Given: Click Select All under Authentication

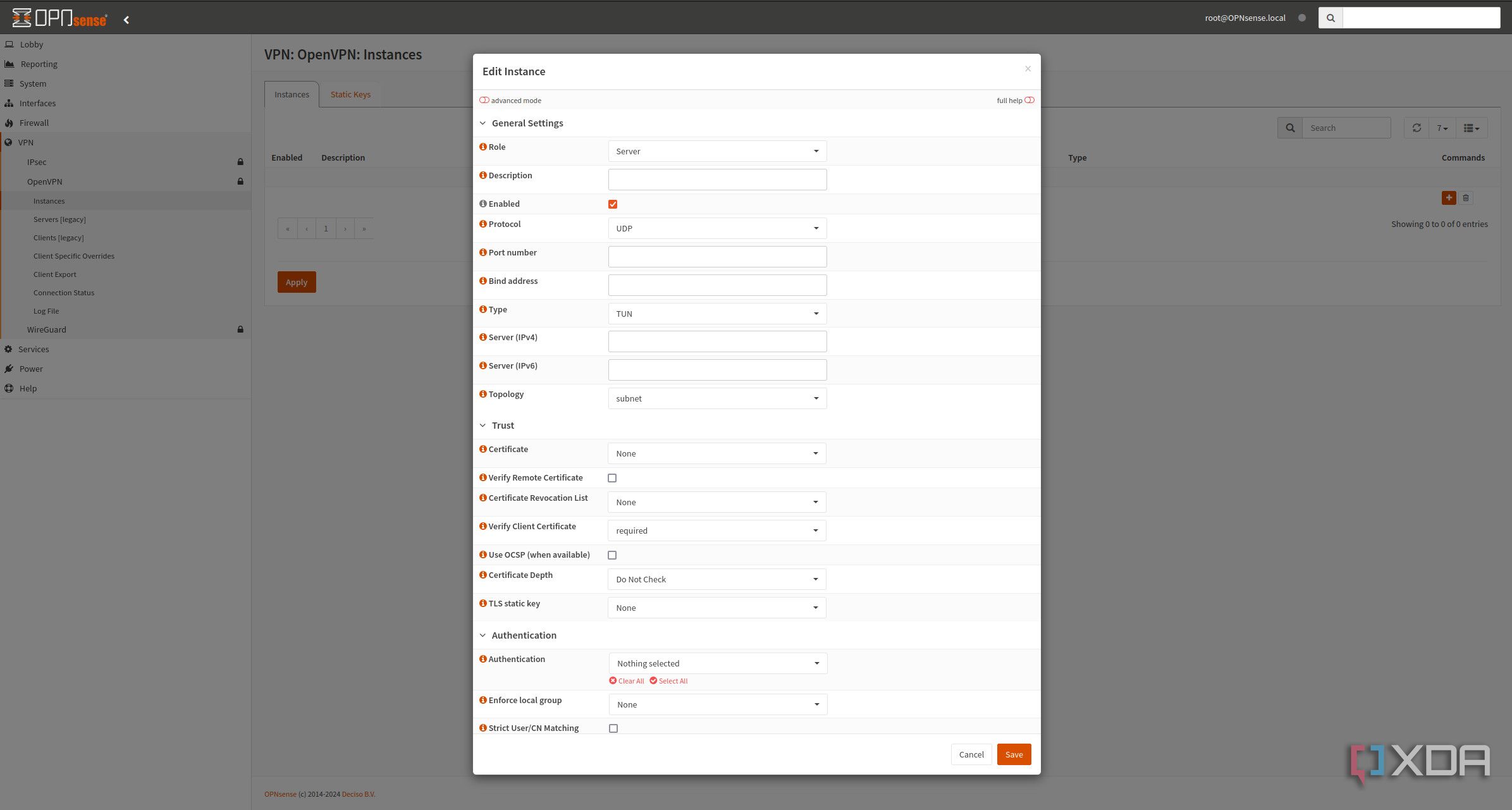Looking at the screenshot, I should pyautogui.click(x=668, y=681).
